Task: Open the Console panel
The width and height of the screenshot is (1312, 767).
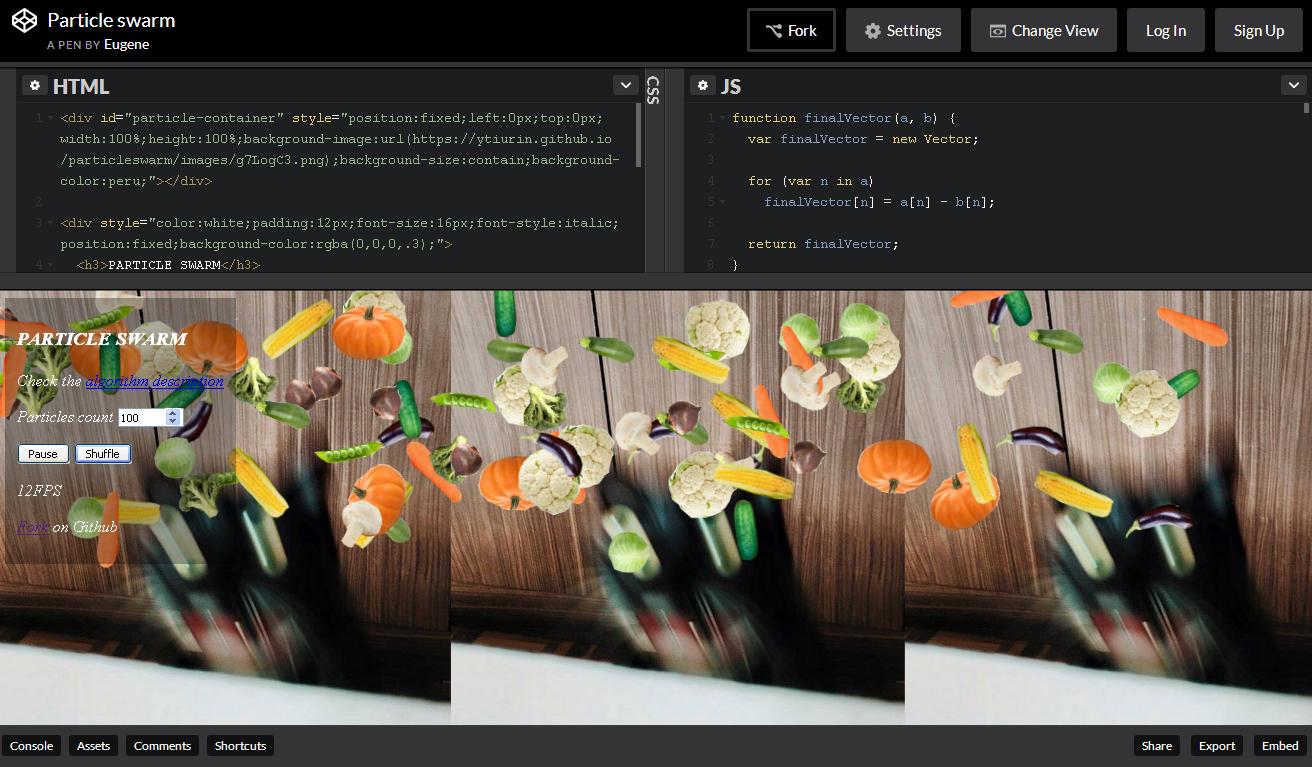Action: pyautogui.click(x=32, y=746)
